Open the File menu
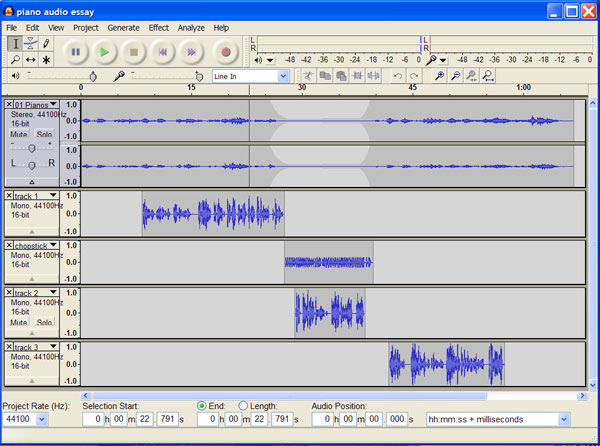 [11, 28]
